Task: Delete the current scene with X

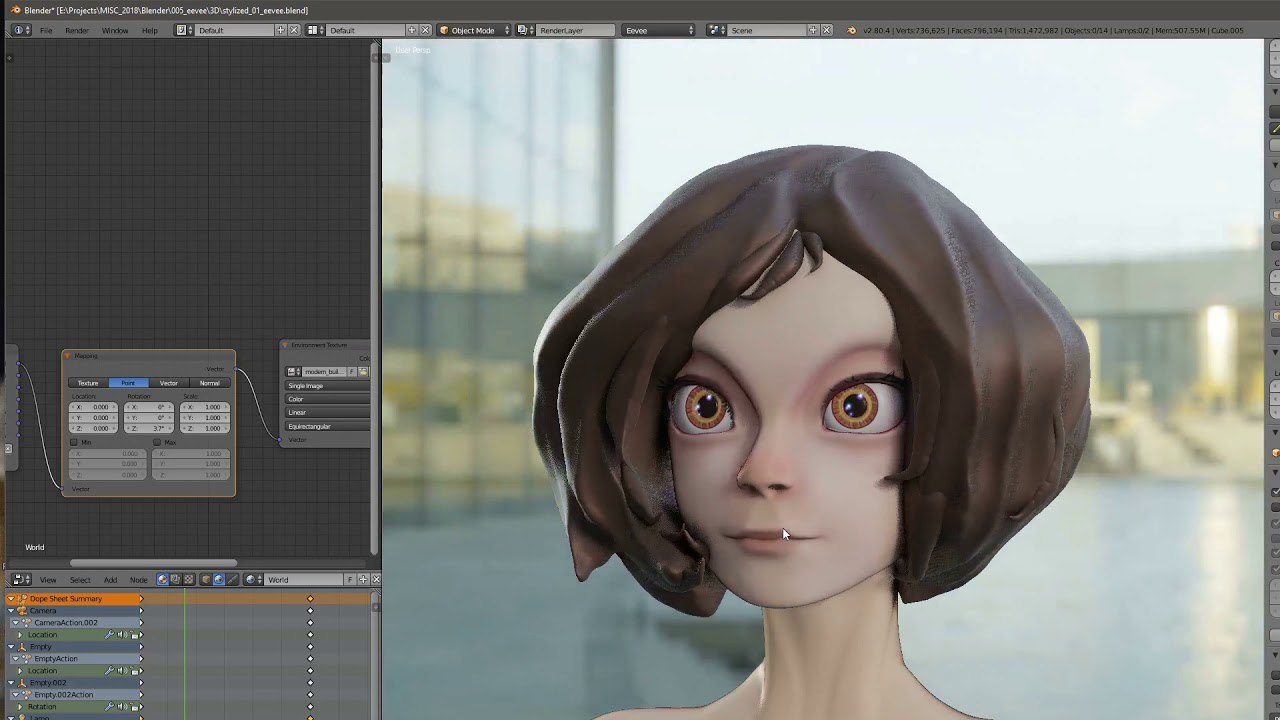Action: [x=826, y=30]
